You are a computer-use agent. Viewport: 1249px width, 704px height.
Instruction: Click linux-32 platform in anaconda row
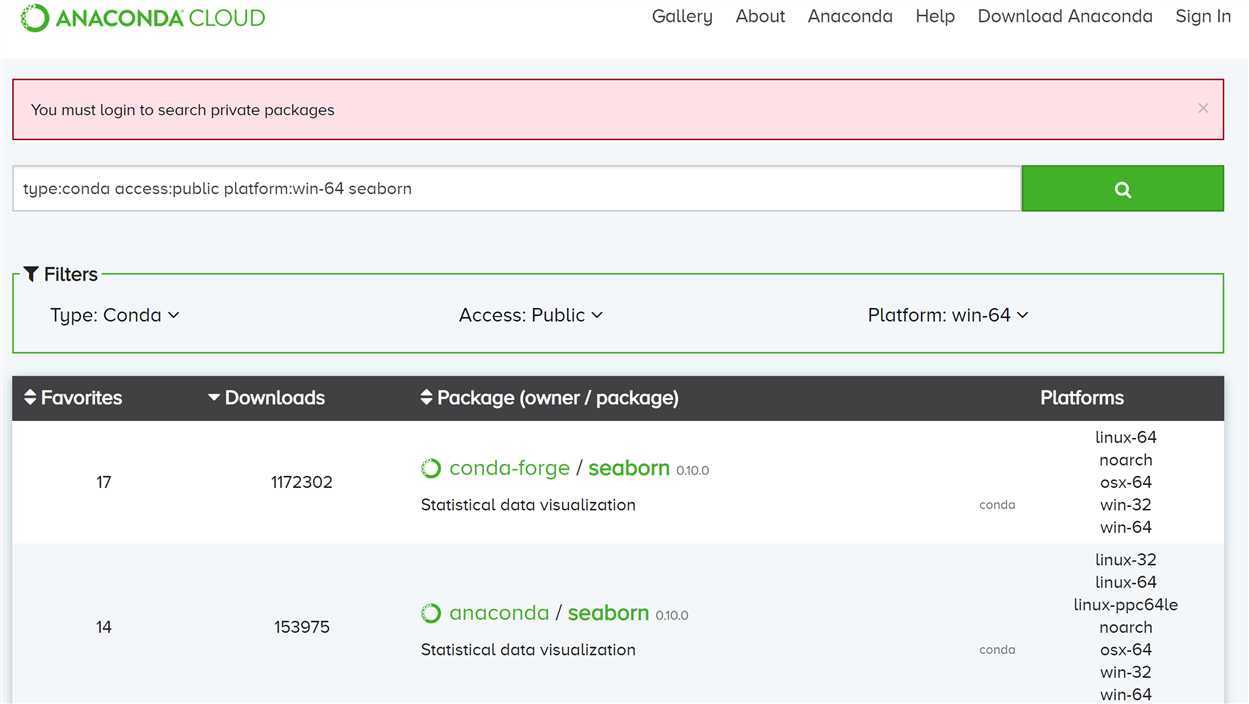click(1126, 560)
